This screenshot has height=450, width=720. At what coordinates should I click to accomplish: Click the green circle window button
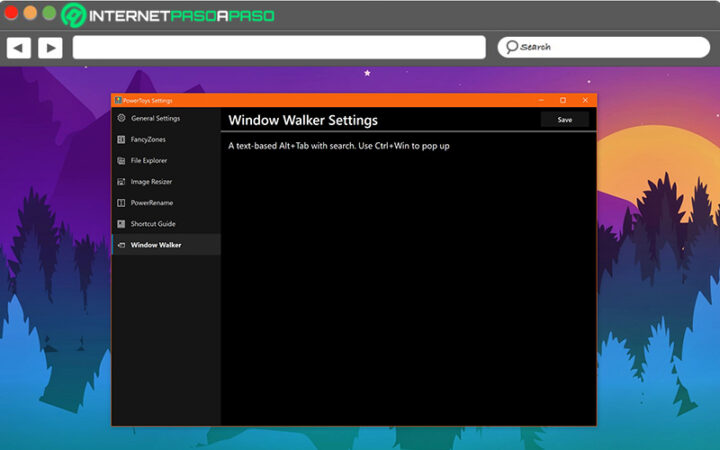tap(49, 13)
